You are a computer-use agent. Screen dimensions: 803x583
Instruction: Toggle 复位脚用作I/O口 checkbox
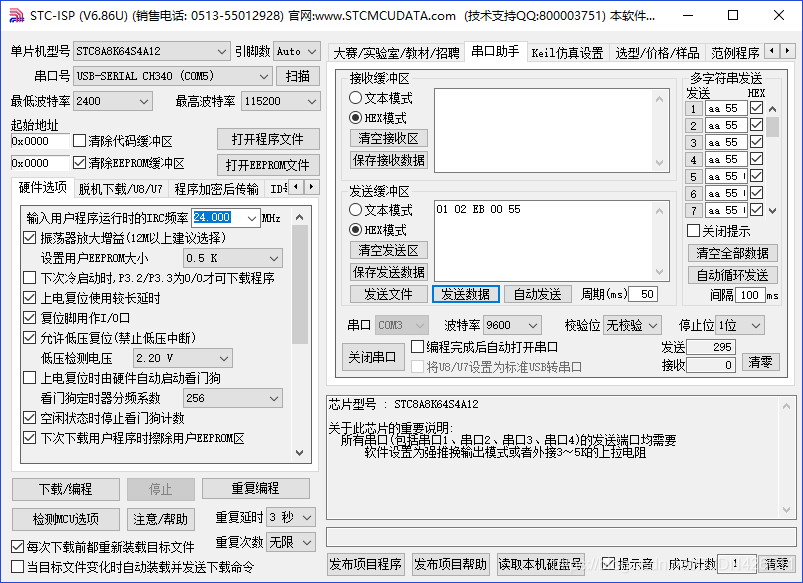click(x=30, y=318)
